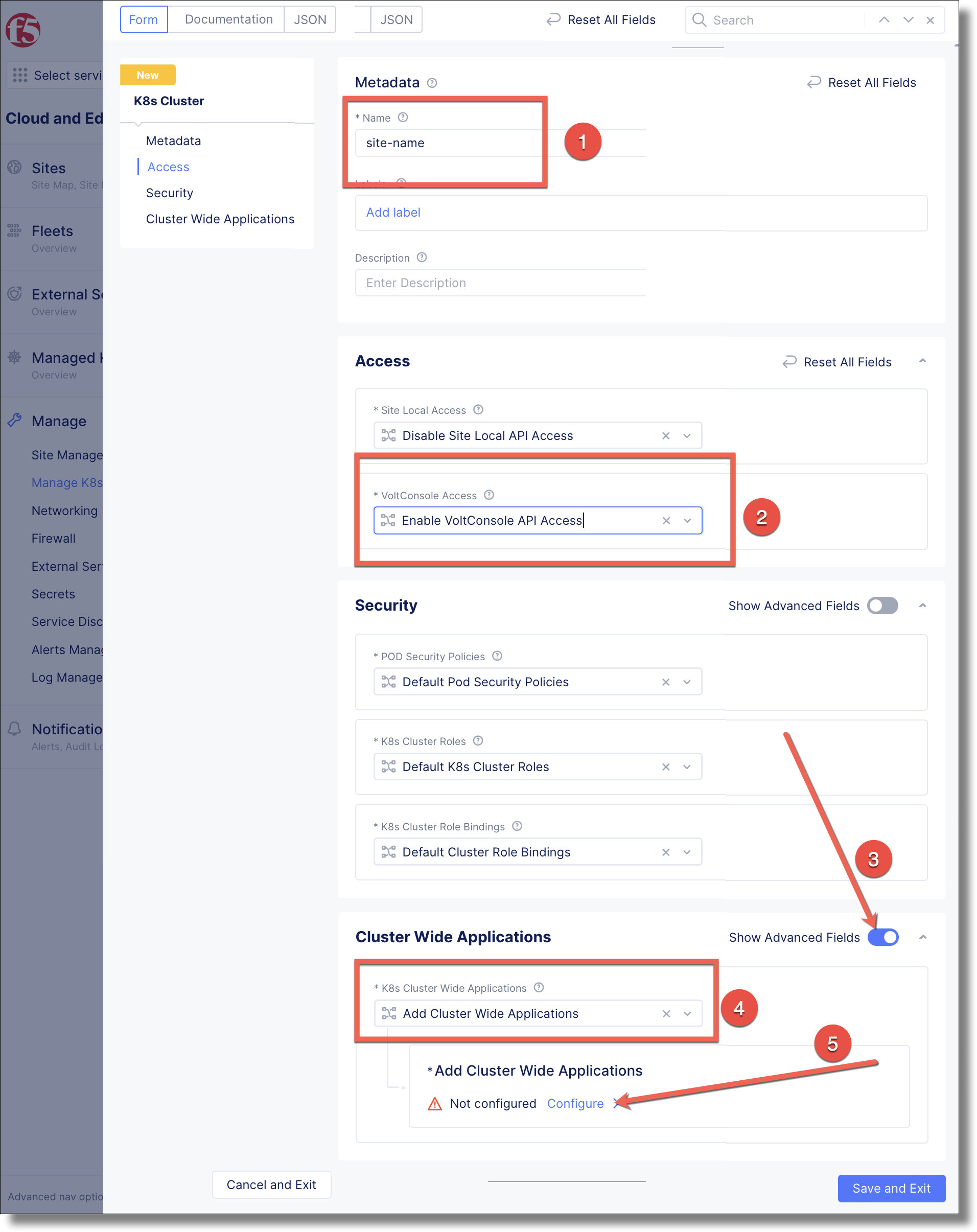977x1232 pixels.
Task: Open Secrets in the Manage sidebar
Action: coord(53,594)
